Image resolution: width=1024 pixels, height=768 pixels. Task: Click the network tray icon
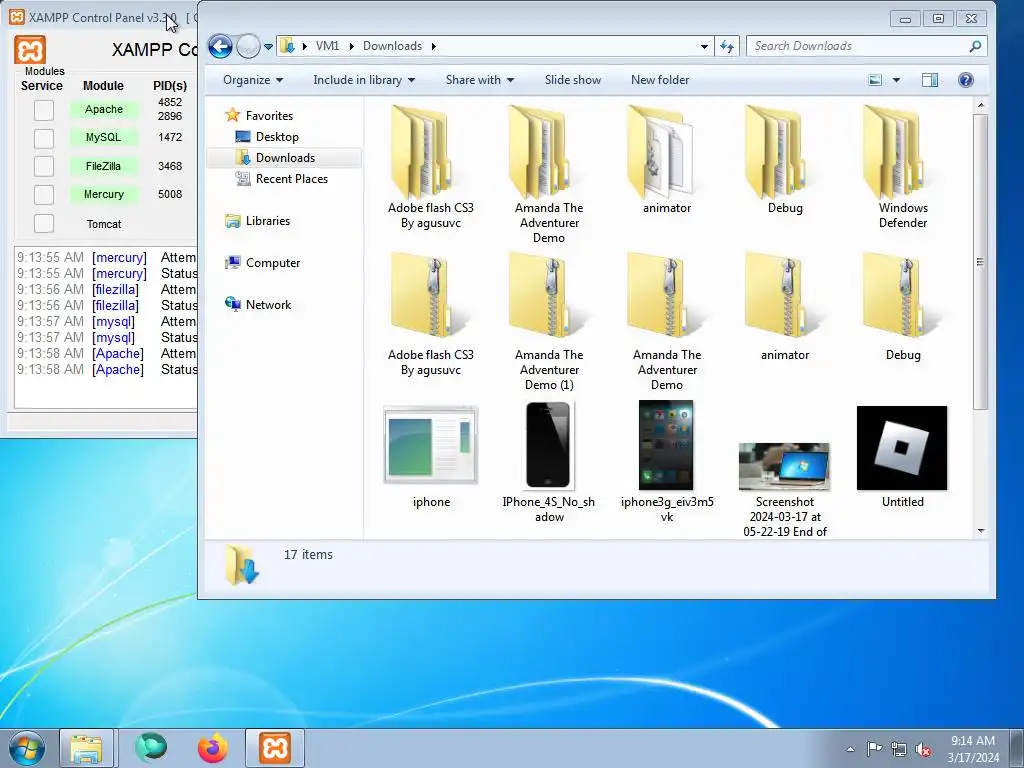pos(899,749)
